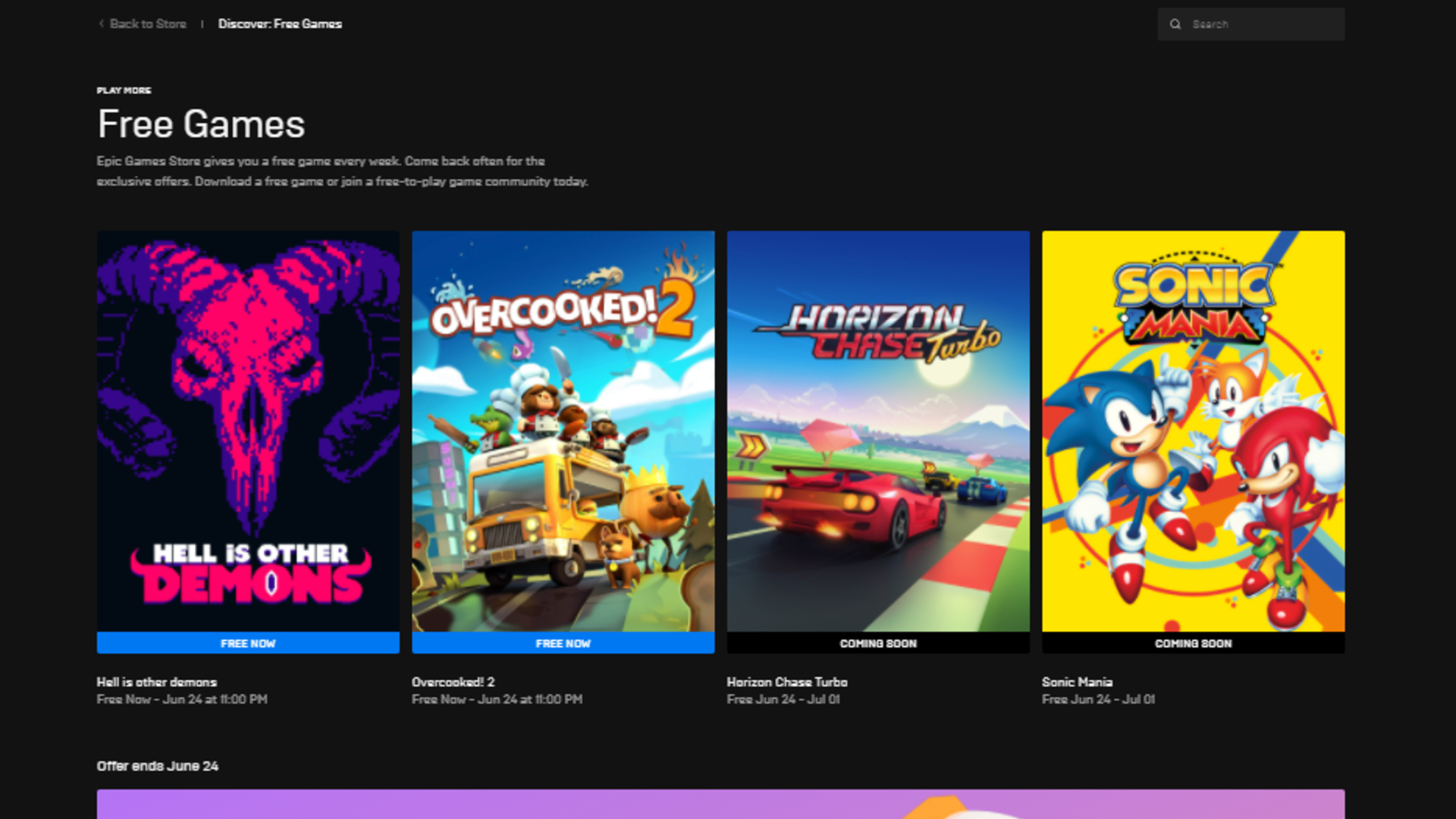1456x819 pixels.
Task: Click Offer ends June 24 heading
Action: tap(157, 766)
